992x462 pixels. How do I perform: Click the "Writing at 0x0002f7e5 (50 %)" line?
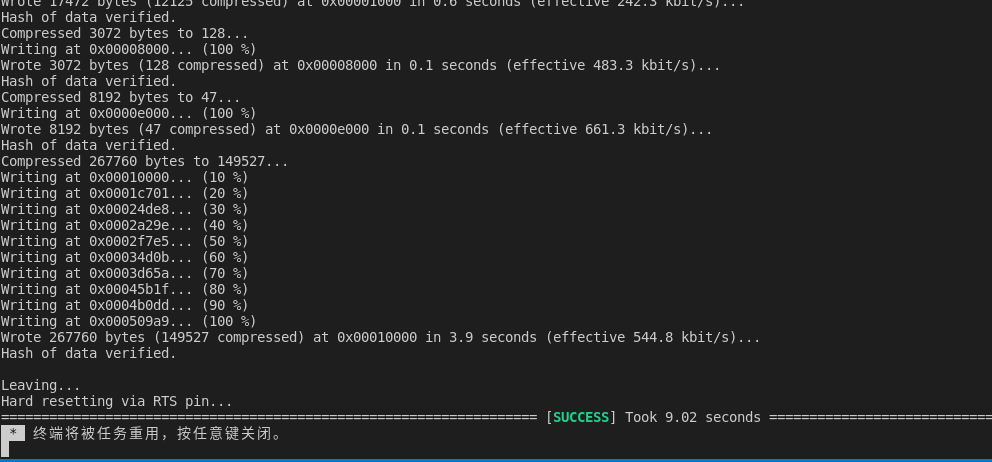coord(124,241)
